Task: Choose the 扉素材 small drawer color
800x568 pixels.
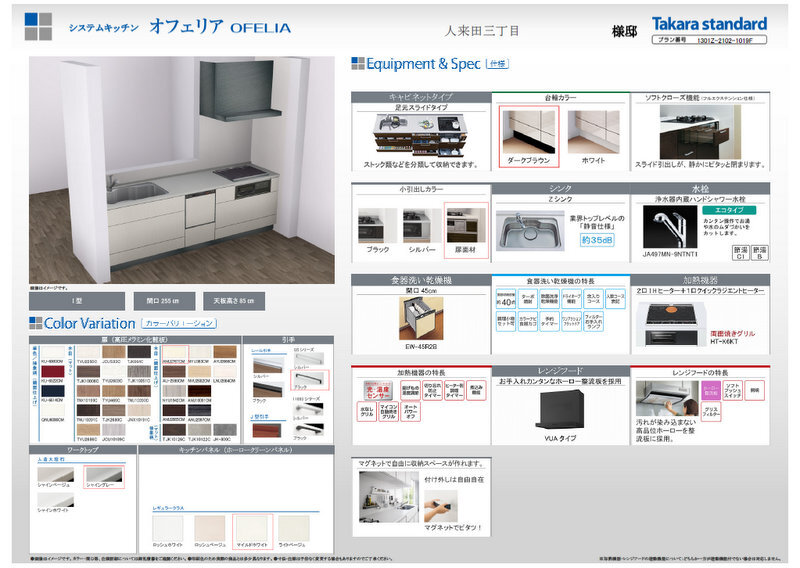Action: coord(466,230)
